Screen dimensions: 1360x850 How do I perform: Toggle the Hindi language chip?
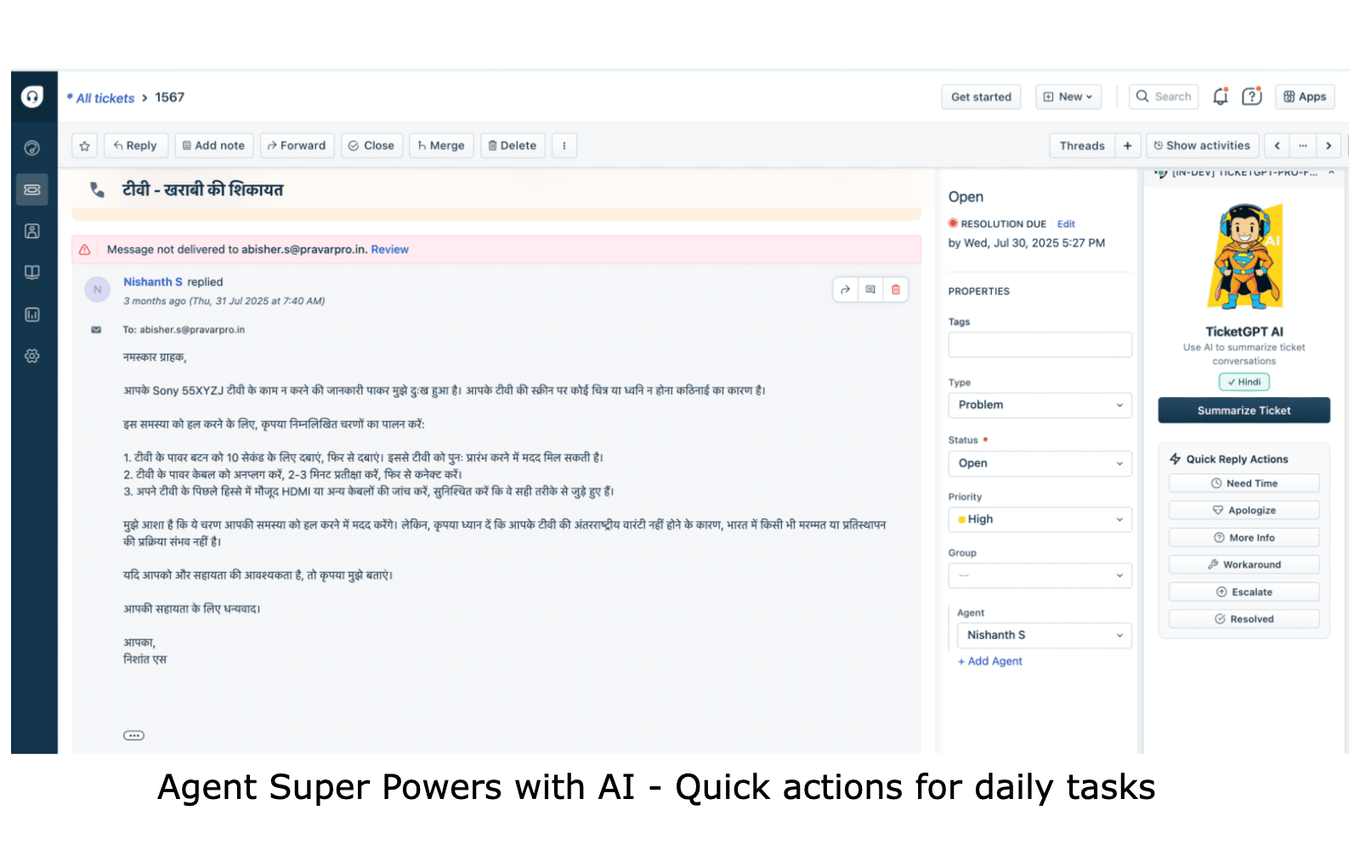pyautogui.click(x=1244, y=382)
